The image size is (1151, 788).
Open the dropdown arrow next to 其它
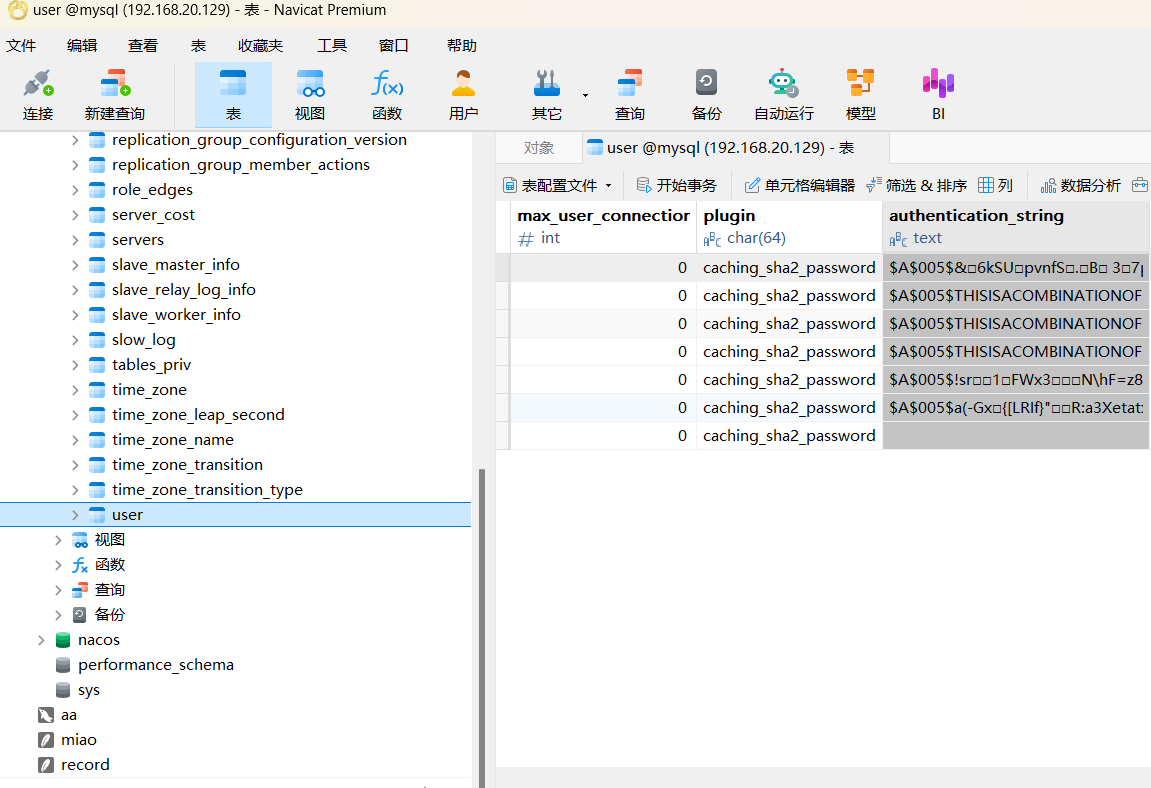(x=585, y=95)
